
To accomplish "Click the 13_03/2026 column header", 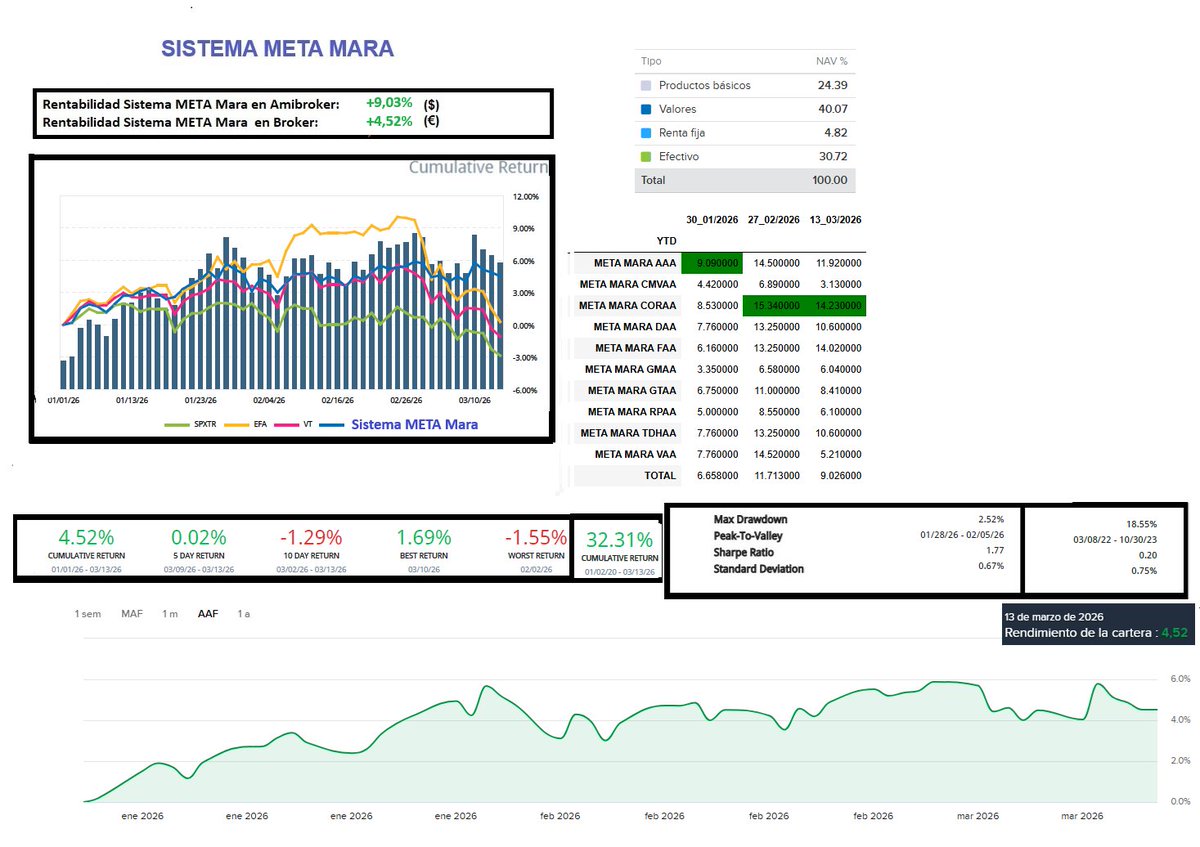I will click(836, 220).
